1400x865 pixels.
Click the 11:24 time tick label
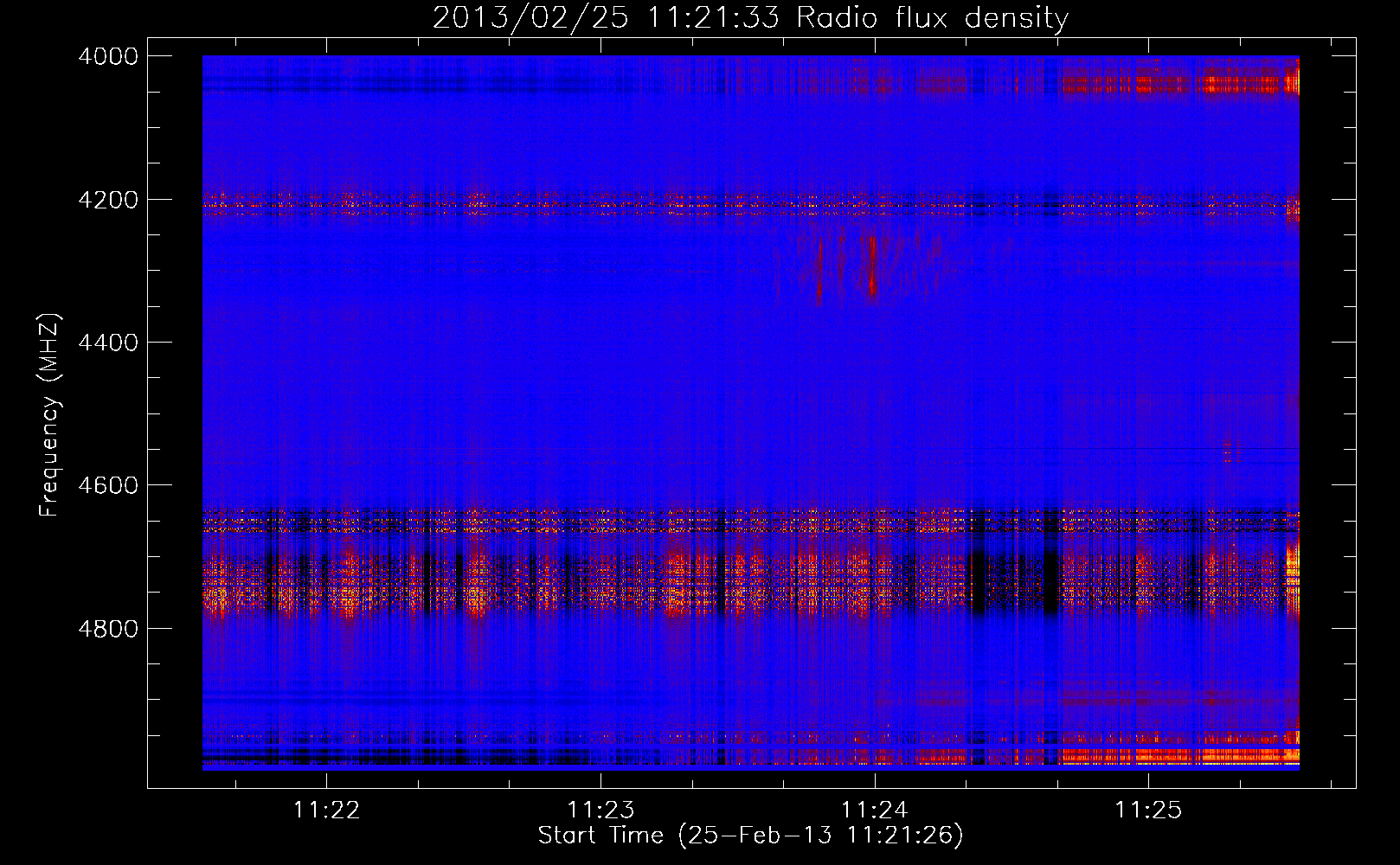[x=875, y=810]
